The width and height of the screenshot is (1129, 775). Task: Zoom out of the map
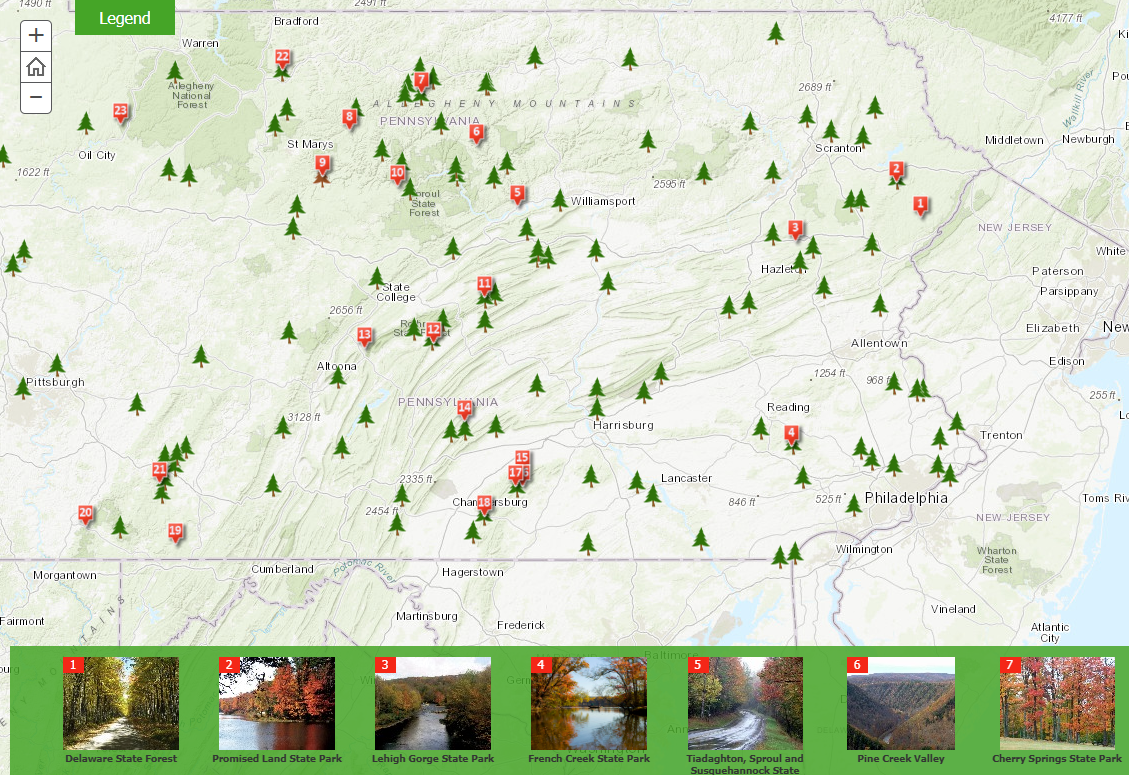coord(36,98)
